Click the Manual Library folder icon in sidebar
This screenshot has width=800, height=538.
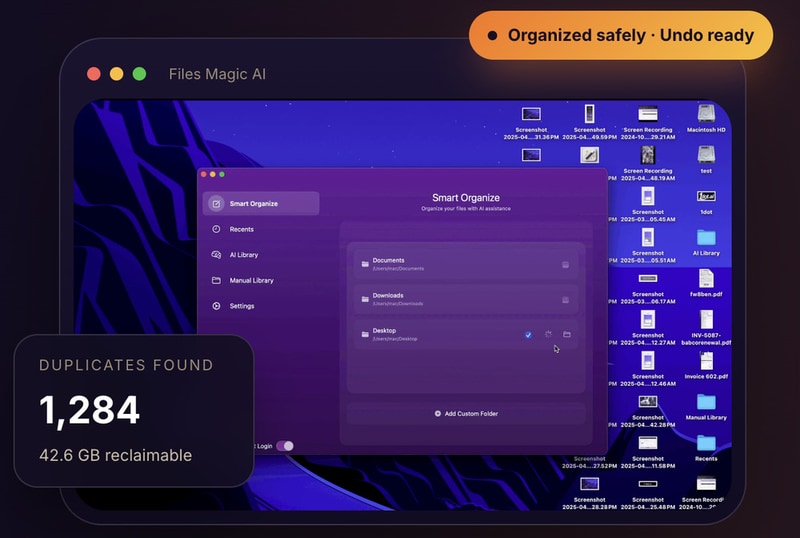pos(216,281)
